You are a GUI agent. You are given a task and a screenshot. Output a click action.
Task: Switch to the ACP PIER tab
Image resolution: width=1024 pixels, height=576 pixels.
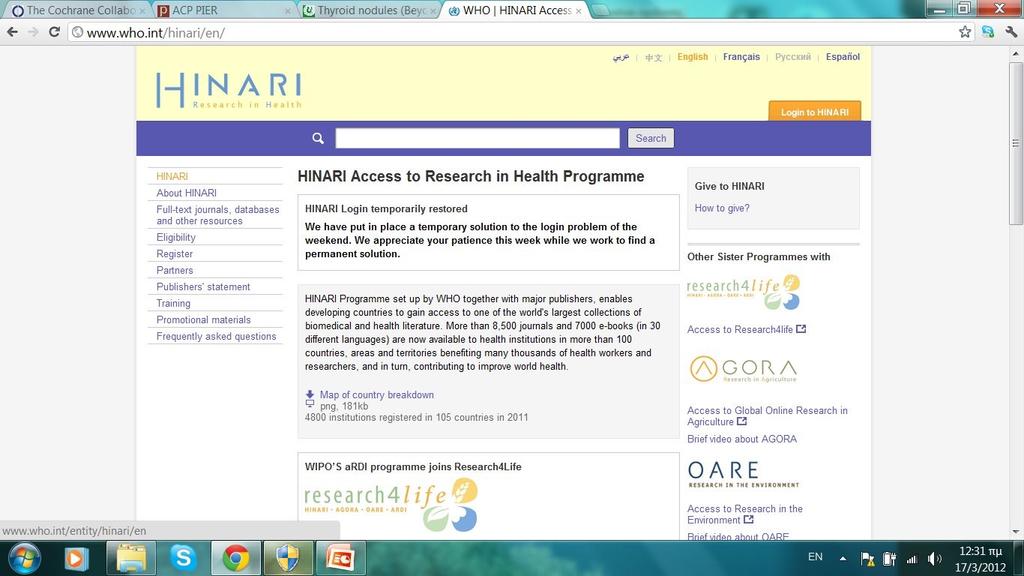222,10
